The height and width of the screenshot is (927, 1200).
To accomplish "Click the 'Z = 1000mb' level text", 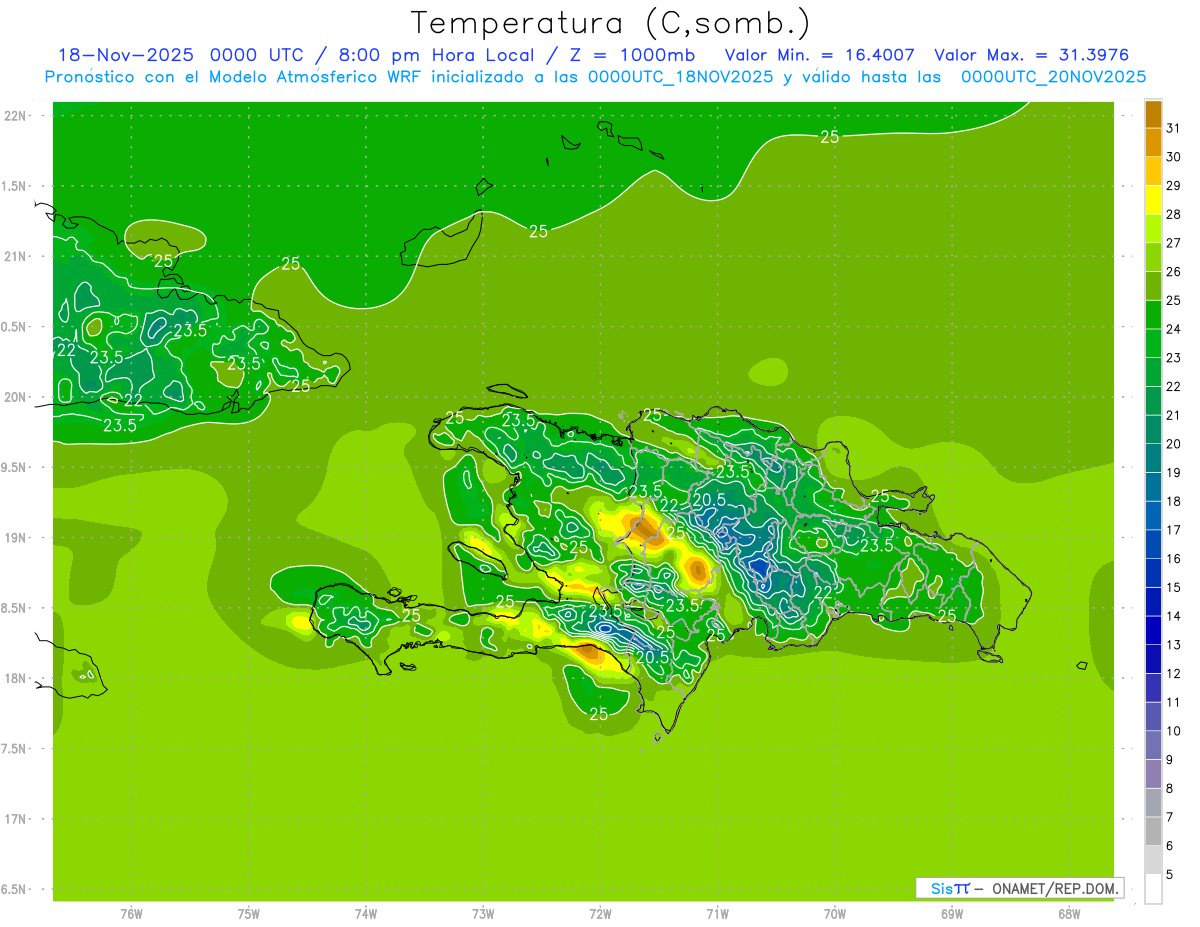I will click(638, 55).
